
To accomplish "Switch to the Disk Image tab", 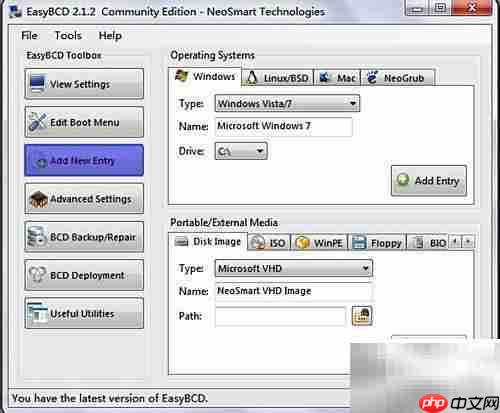I will (x=208, y=242).
